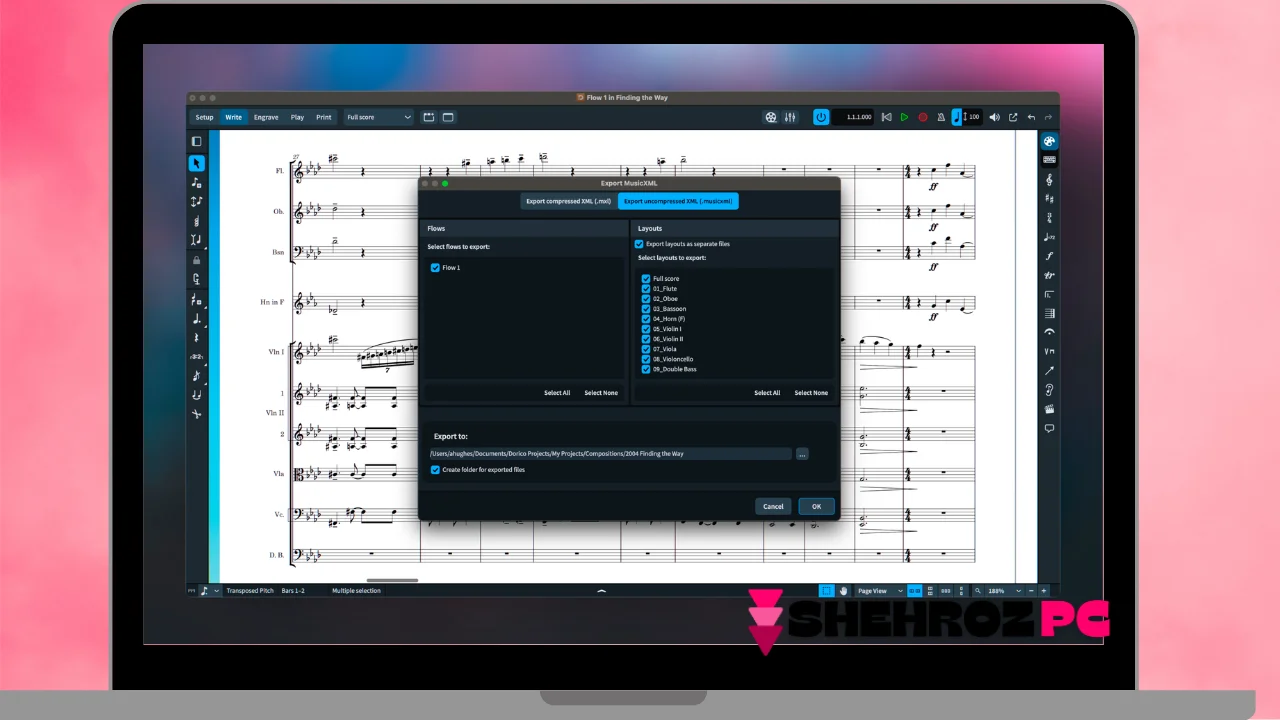Select the pitch-before-duration tool icon

197,201
